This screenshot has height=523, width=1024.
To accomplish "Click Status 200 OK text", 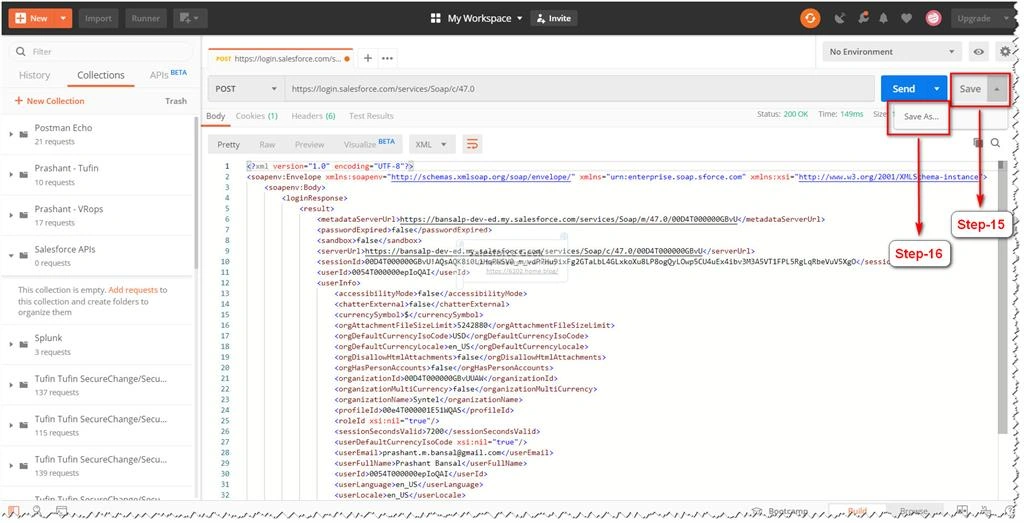I will (x=782, y=114).
